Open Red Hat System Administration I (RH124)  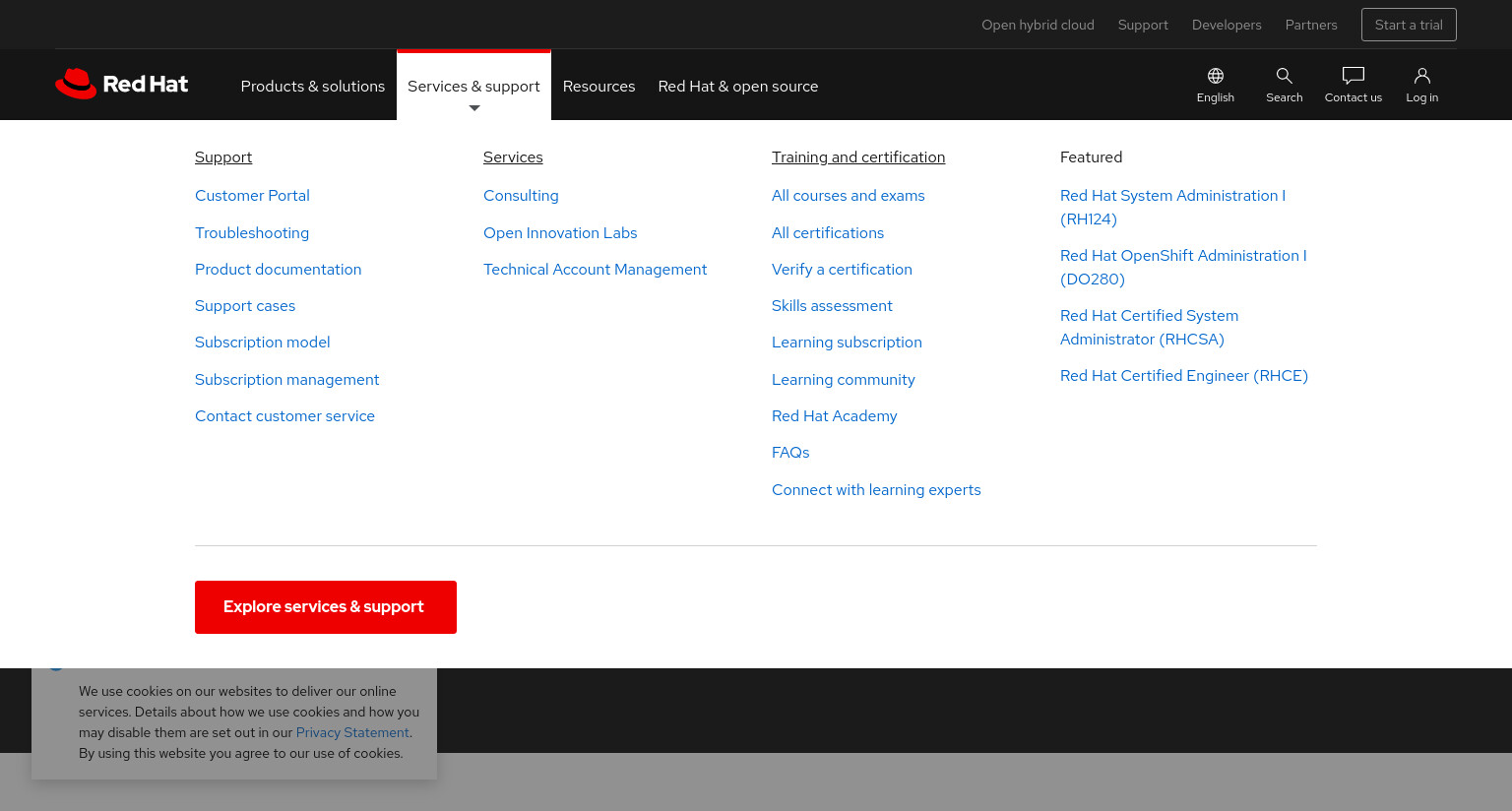click(x=1173, y=208)
